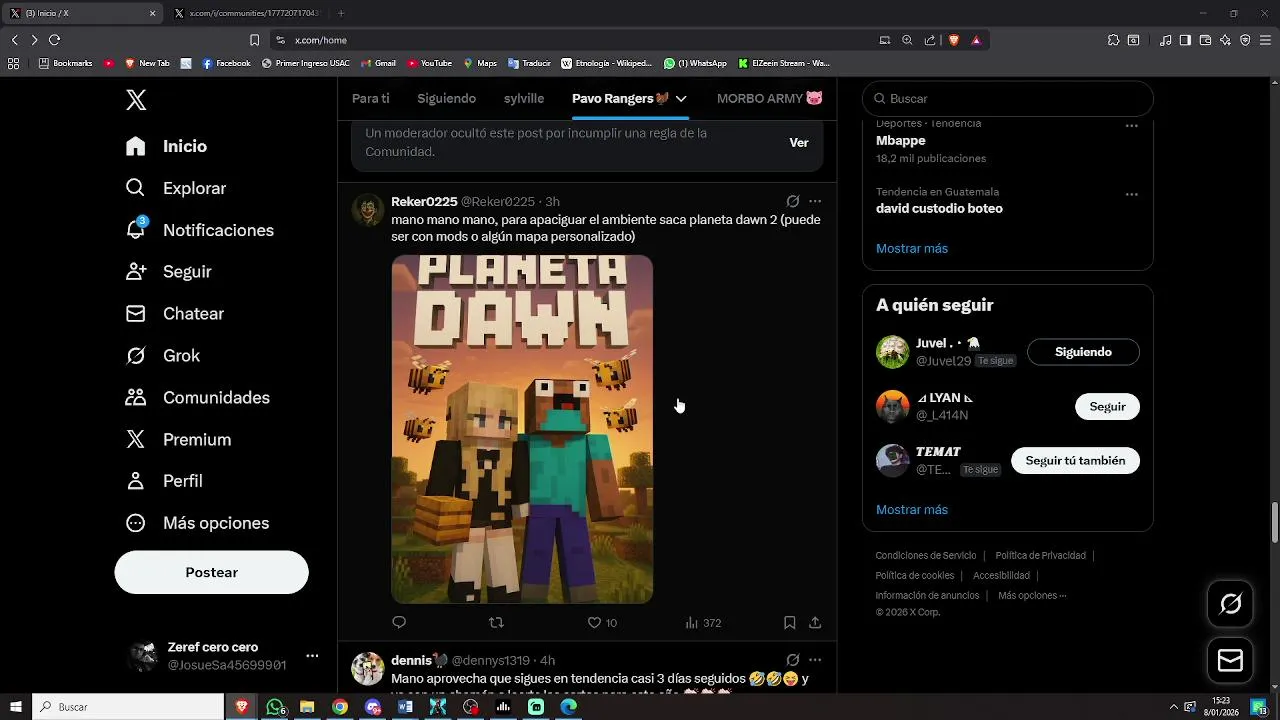This screenshot has height=720, width=1280.
Task: Open Seguir page in sidebar
Action: [x=168, y=272]
